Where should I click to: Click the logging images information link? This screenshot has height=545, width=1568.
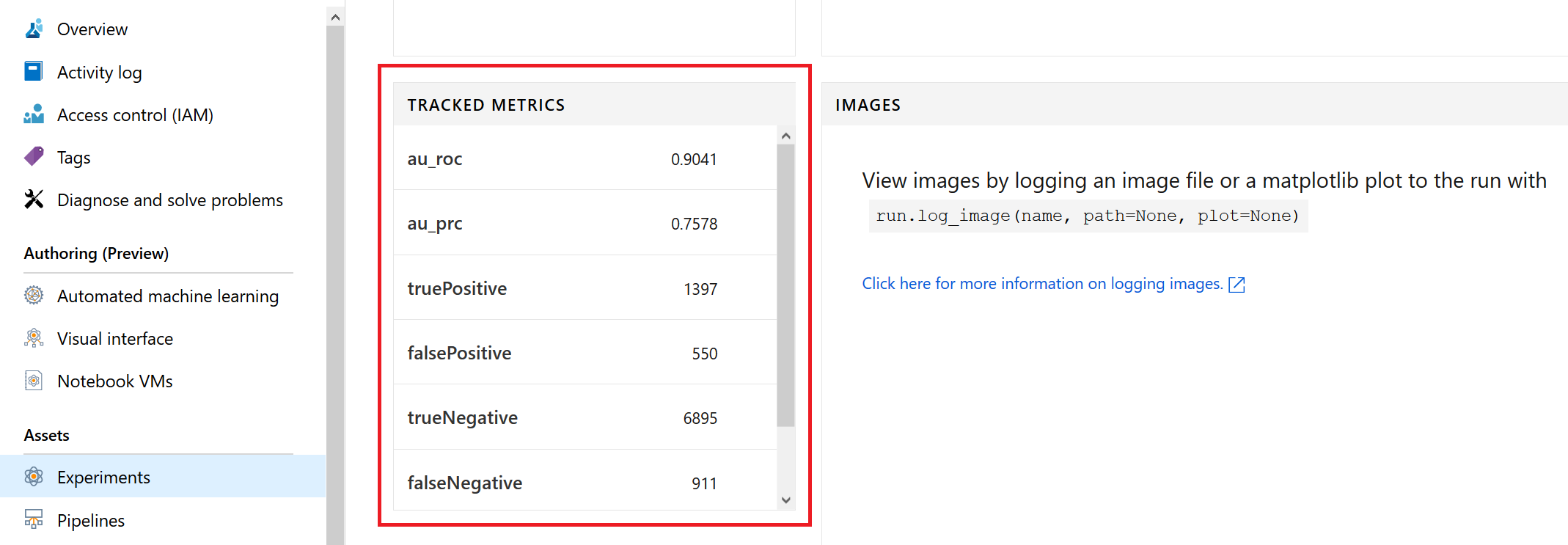click(1041, 284)
